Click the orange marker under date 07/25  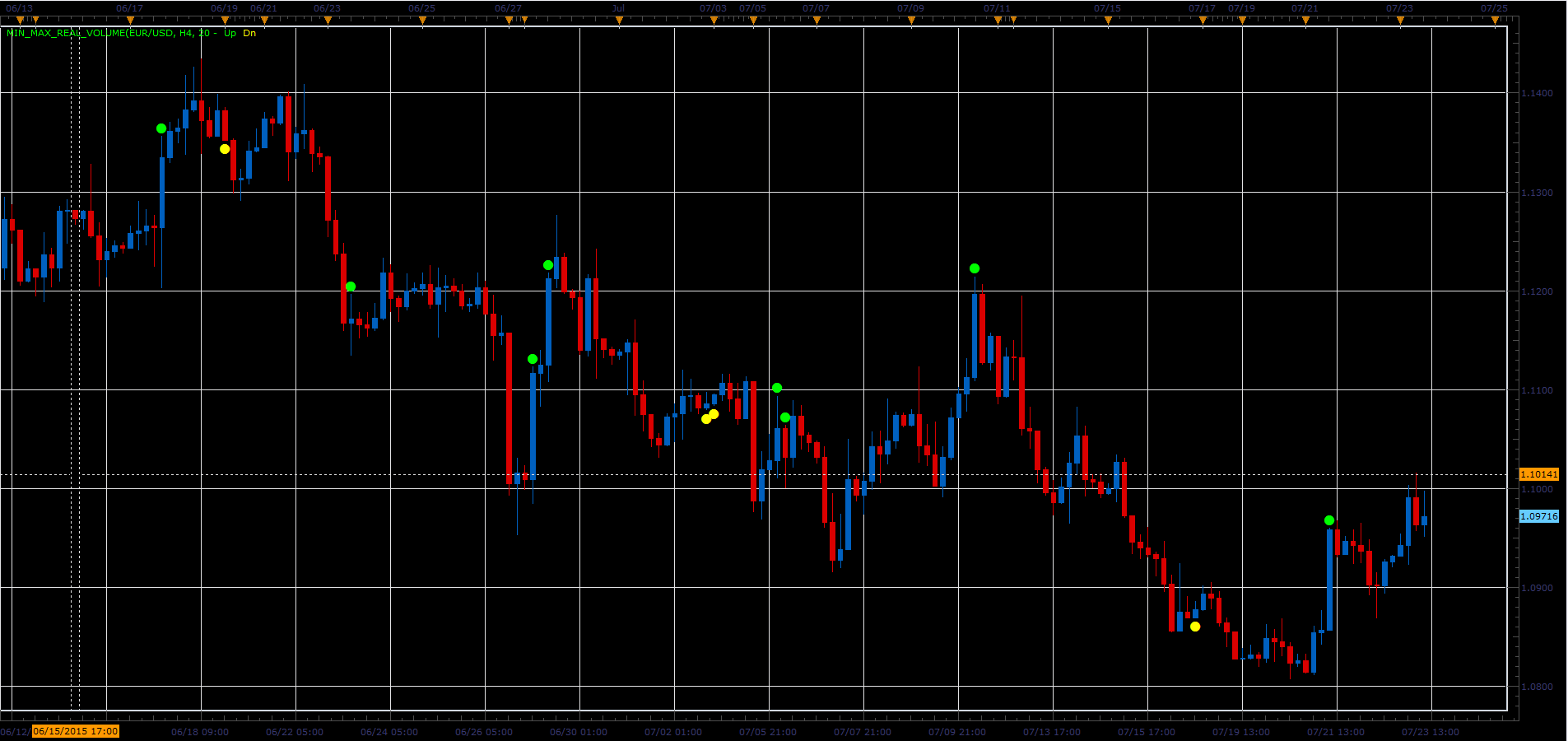point(1495,21)
